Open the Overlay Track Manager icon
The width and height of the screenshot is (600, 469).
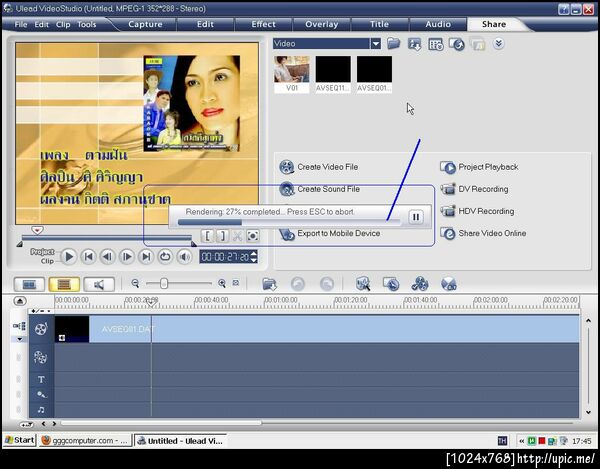coord(420,284)
